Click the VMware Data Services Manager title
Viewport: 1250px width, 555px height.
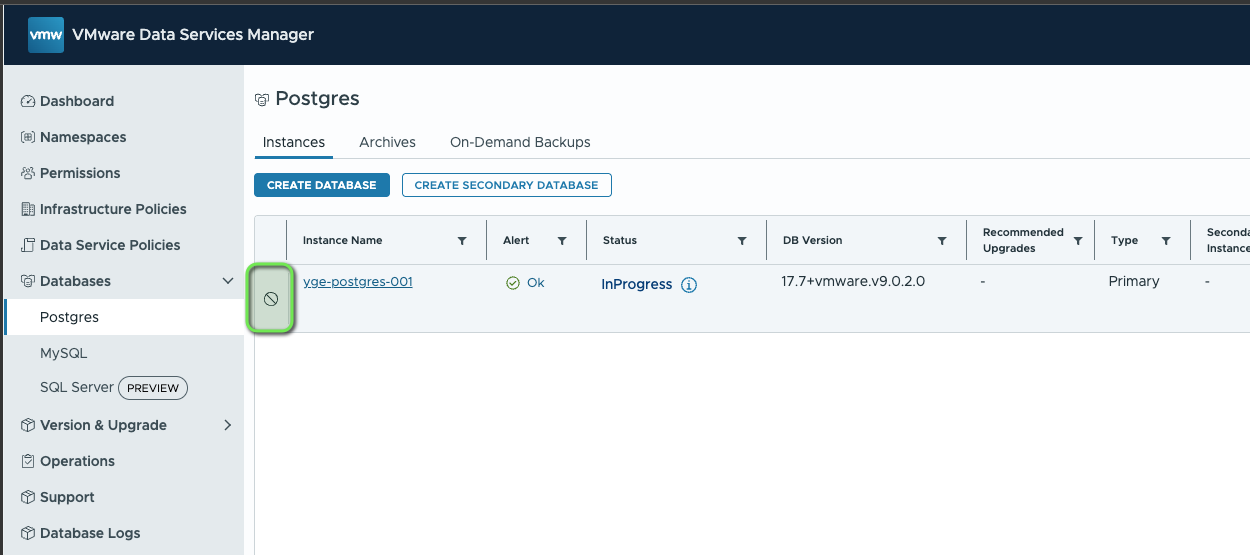click(193, 34)
